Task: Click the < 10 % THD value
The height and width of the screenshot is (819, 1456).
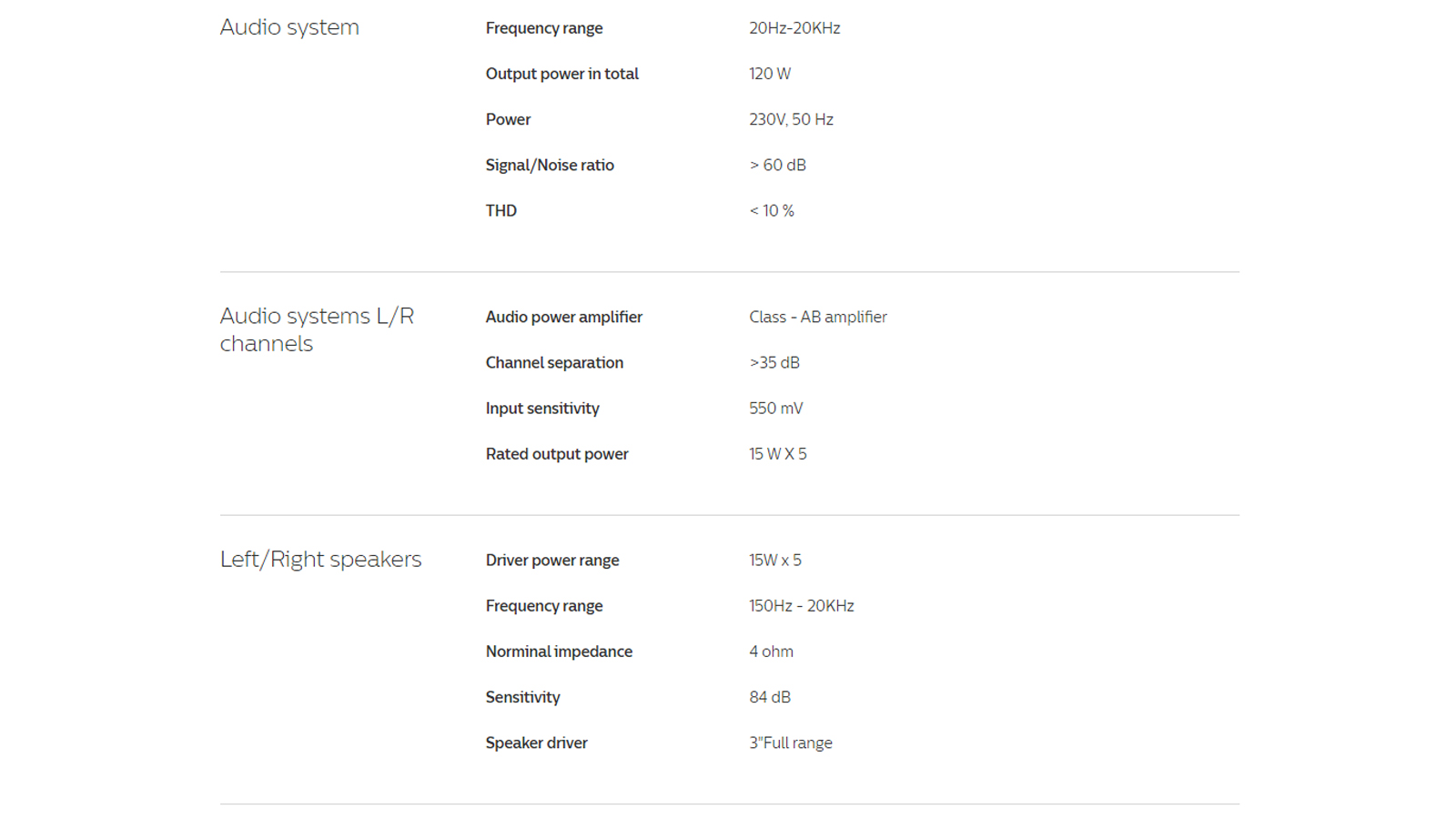Action: [771, 210]
